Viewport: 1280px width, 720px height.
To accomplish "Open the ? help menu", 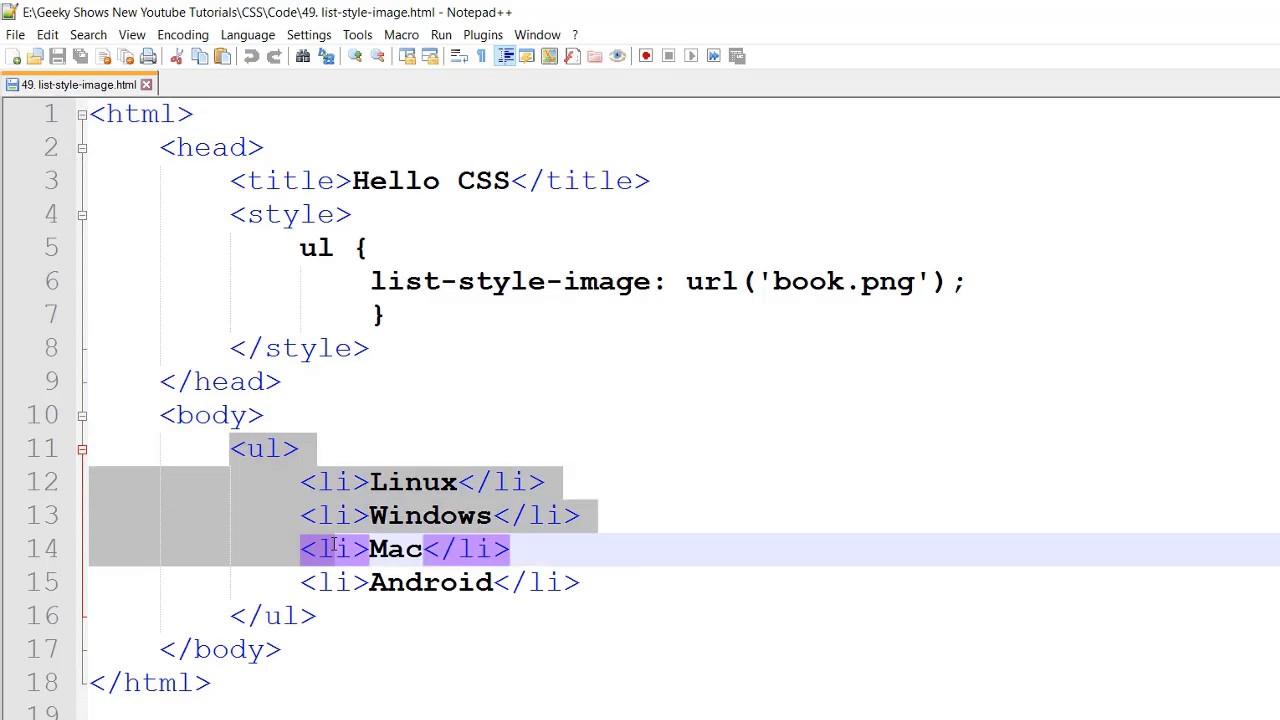I will [575, 35].
